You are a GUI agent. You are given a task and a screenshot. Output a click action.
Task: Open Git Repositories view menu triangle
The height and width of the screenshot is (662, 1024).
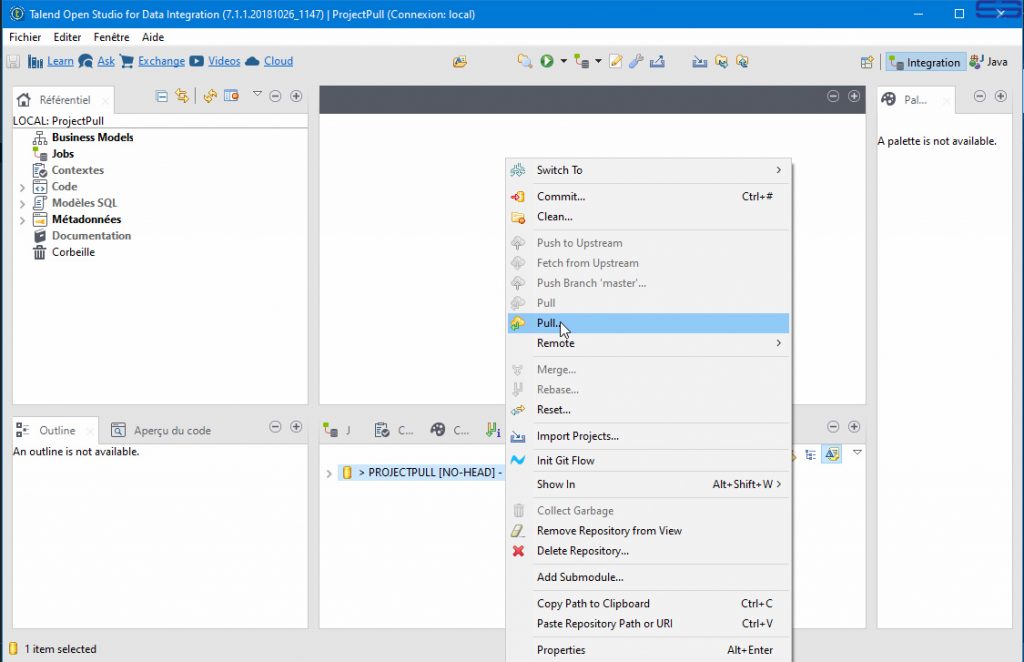pos(857,452)
